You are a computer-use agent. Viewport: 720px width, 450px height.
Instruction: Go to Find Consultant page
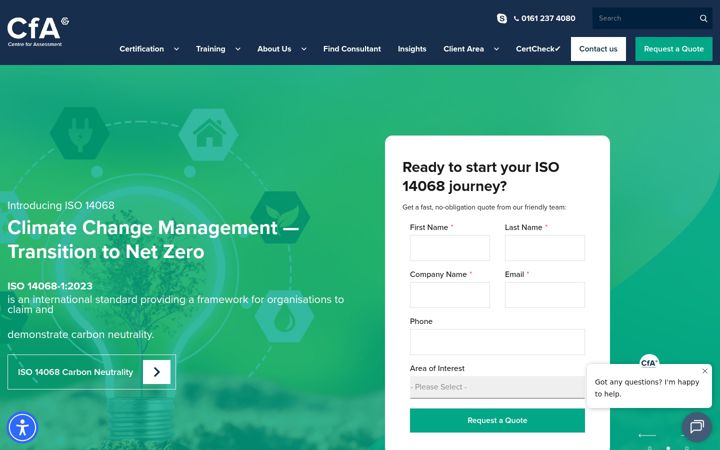click(352, 49)
